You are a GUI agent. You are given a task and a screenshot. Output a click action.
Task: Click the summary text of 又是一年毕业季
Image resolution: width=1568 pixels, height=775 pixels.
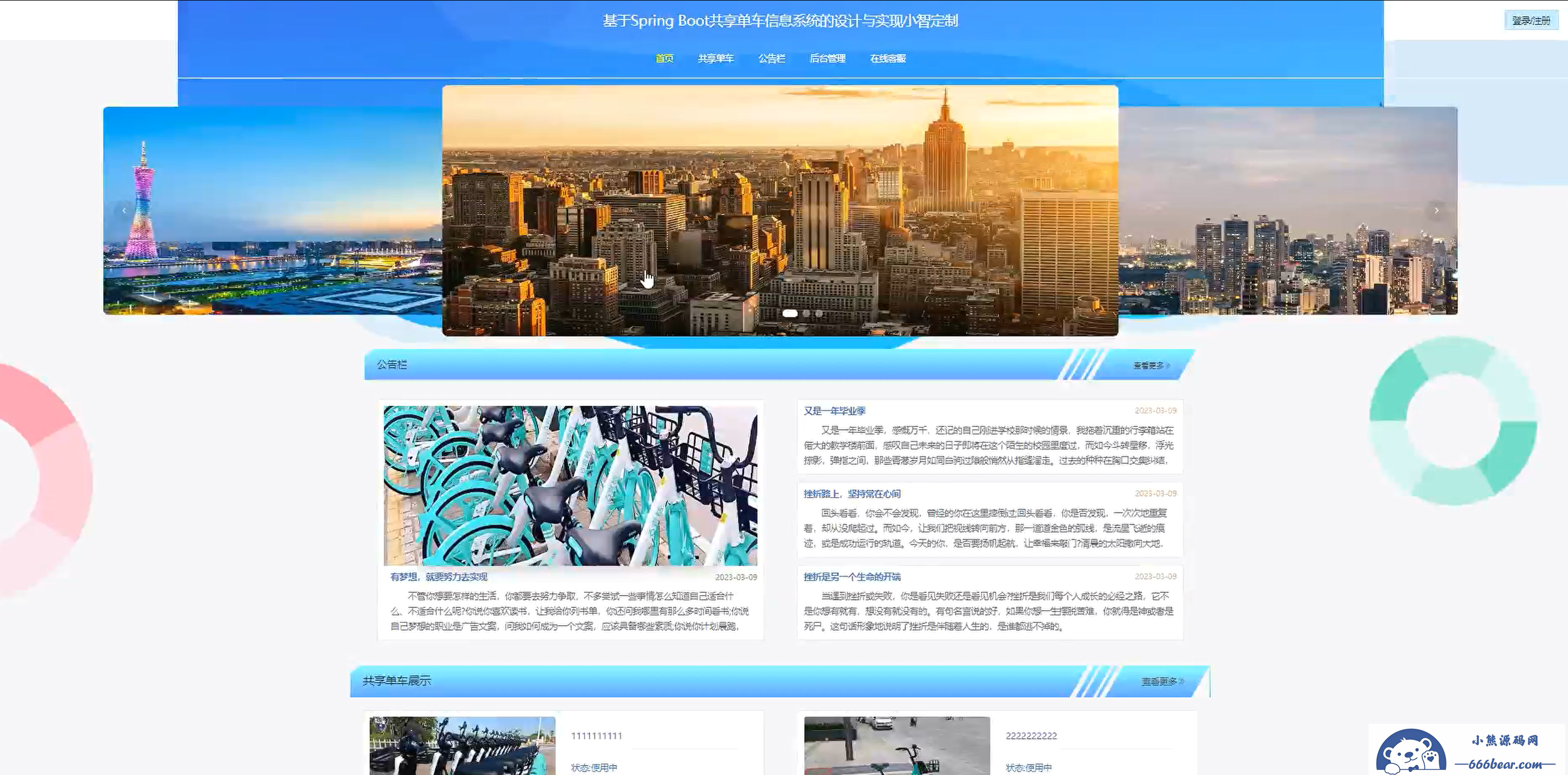[x=988, y=445]
